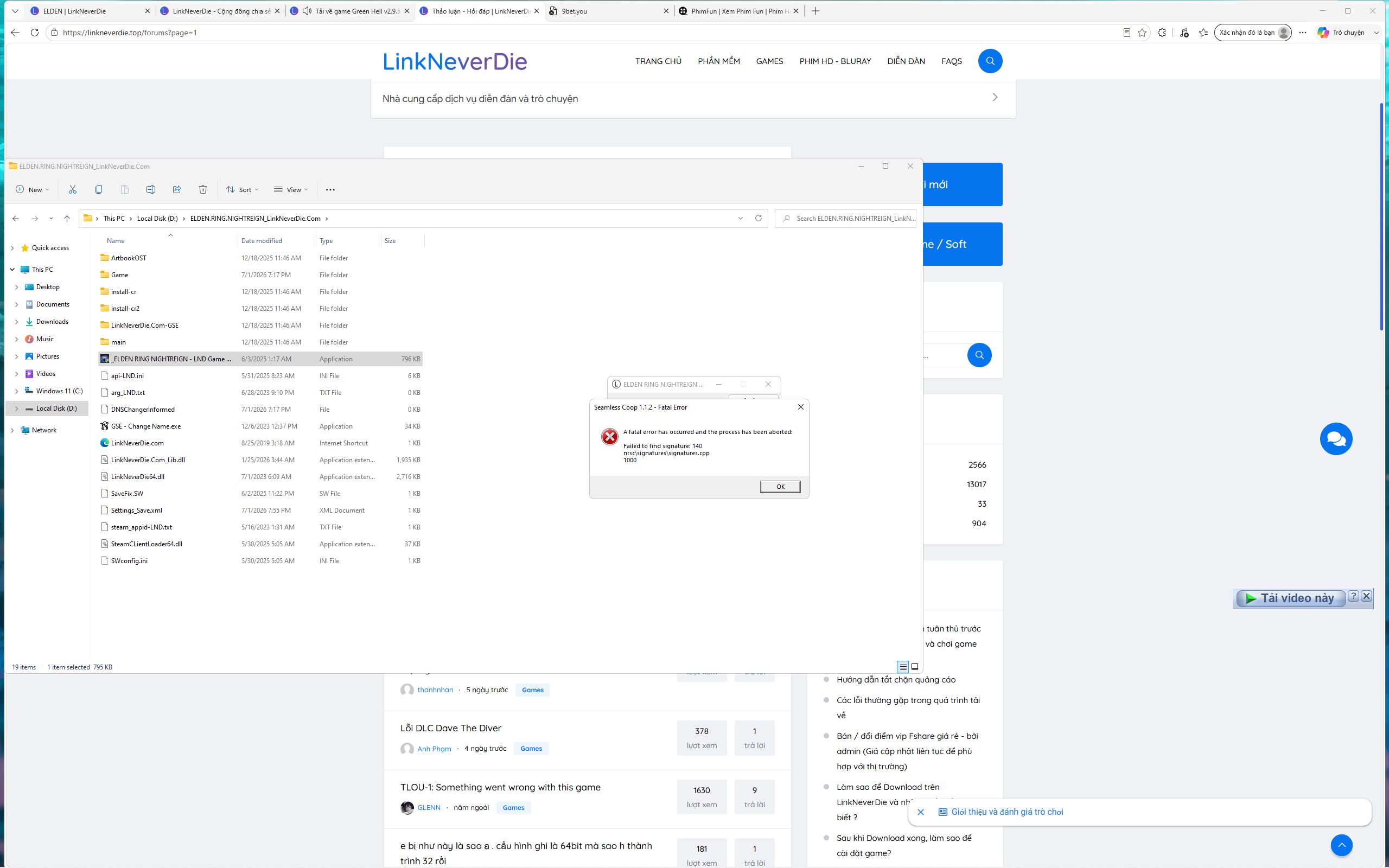Viewport: 1389px width, 868px height.
Task: Close the 'Giới thiệu và đánh giá' popup
Action: [921, 812]
